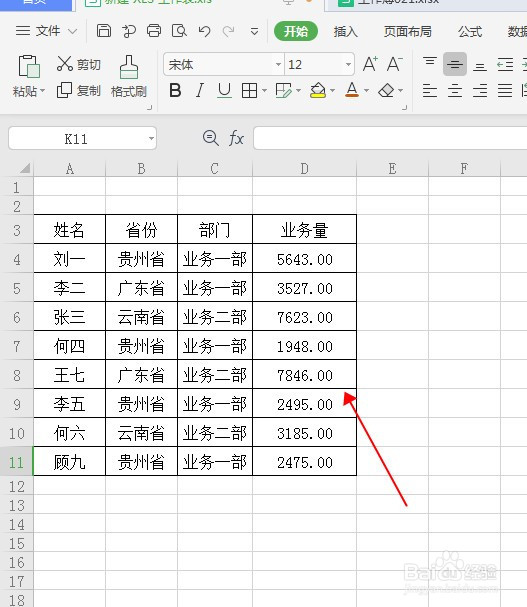Expand Name Box K11 dropdown
The width and height of the screenshot is (527, 607).
click(151, 138)
